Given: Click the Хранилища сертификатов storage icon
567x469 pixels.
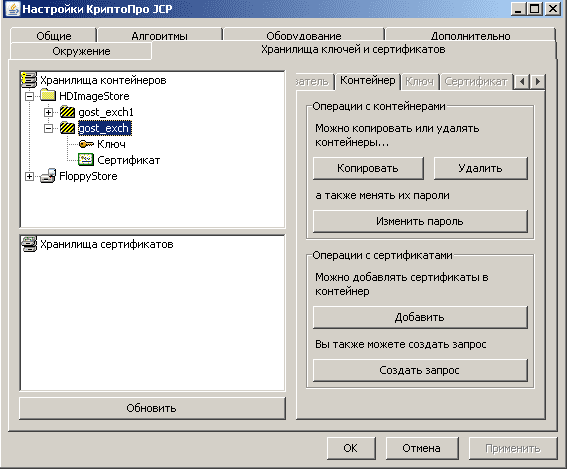Looking at the screenshot, I should (x=29, y=244).
